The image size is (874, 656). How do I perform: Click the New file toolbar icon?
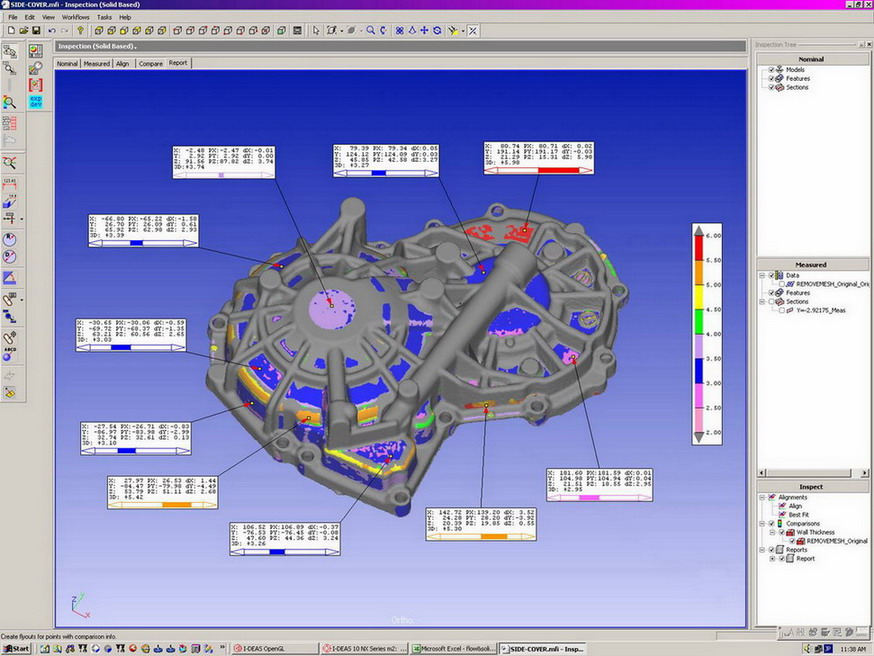[11, 31]
